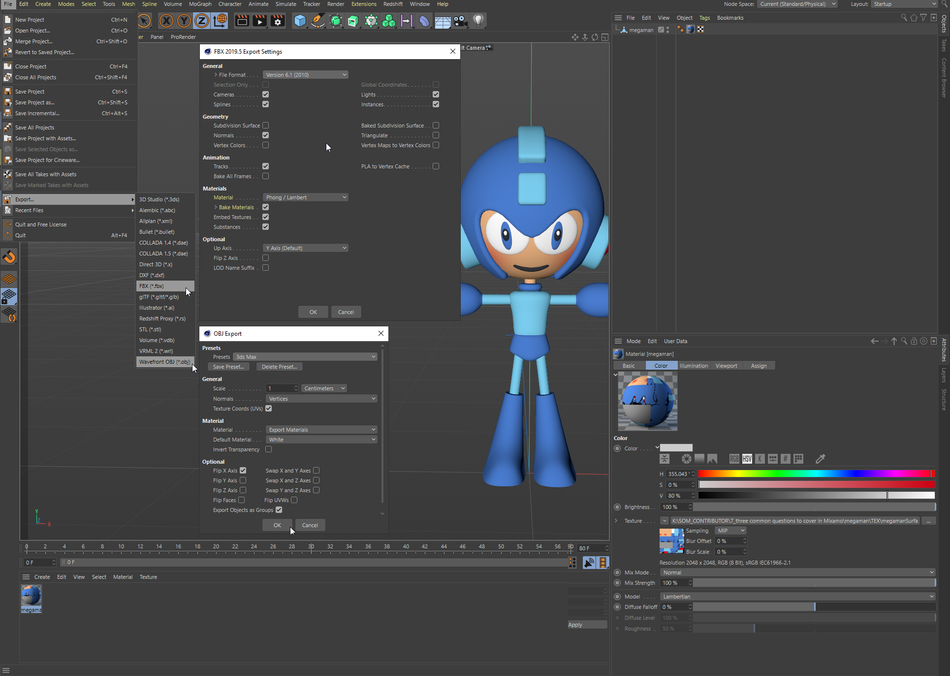The image size is (950, 676).
Task: Toggle Normals checkbox in FBX Geometry
Action: pos(265,135)
